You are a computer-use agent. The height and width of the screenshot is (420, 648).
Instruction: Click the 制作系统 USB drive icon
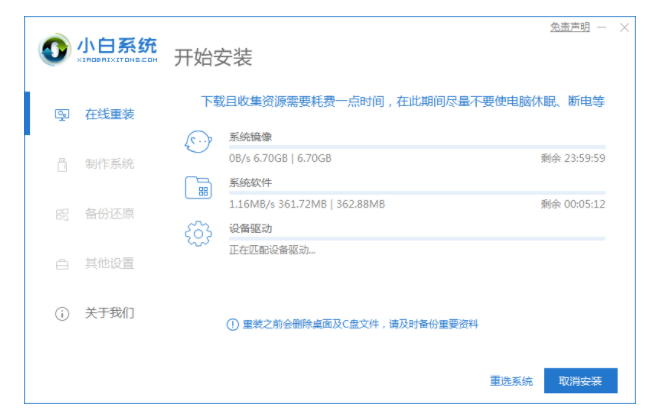[x=62, y=164]
